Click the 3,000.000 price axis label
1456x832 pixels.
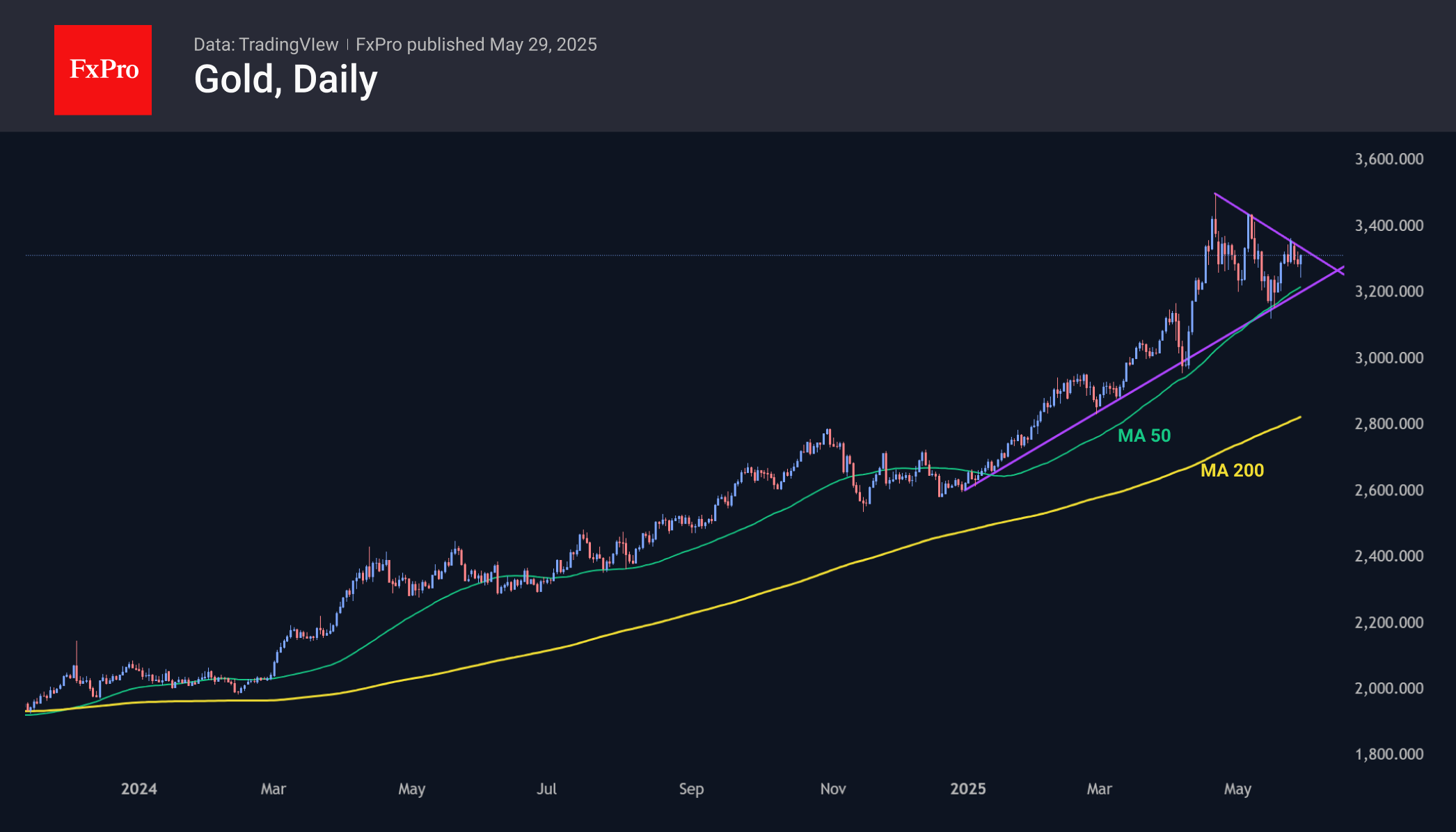(1389, 358)
